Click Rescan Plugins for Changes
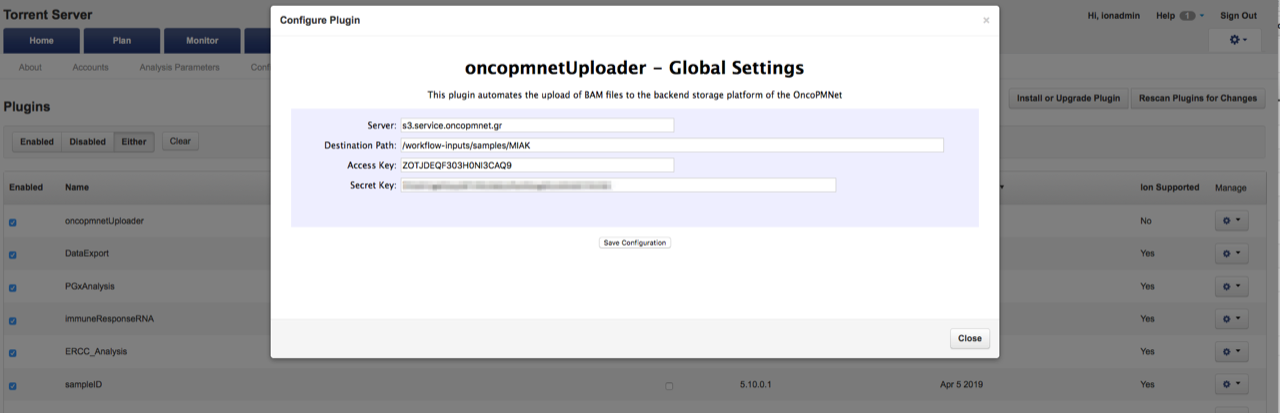 click(1199, 98)
